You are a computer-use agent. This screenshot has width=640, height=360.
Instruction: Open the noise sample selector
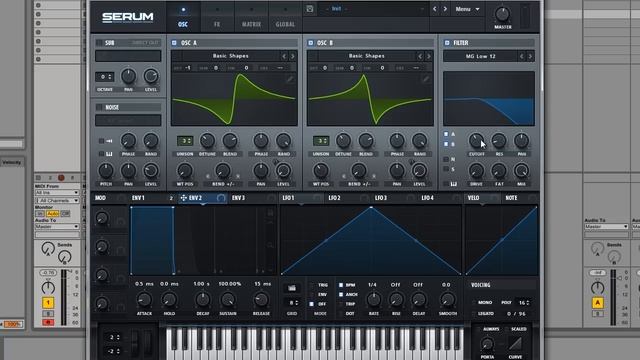tap(128, 120)
